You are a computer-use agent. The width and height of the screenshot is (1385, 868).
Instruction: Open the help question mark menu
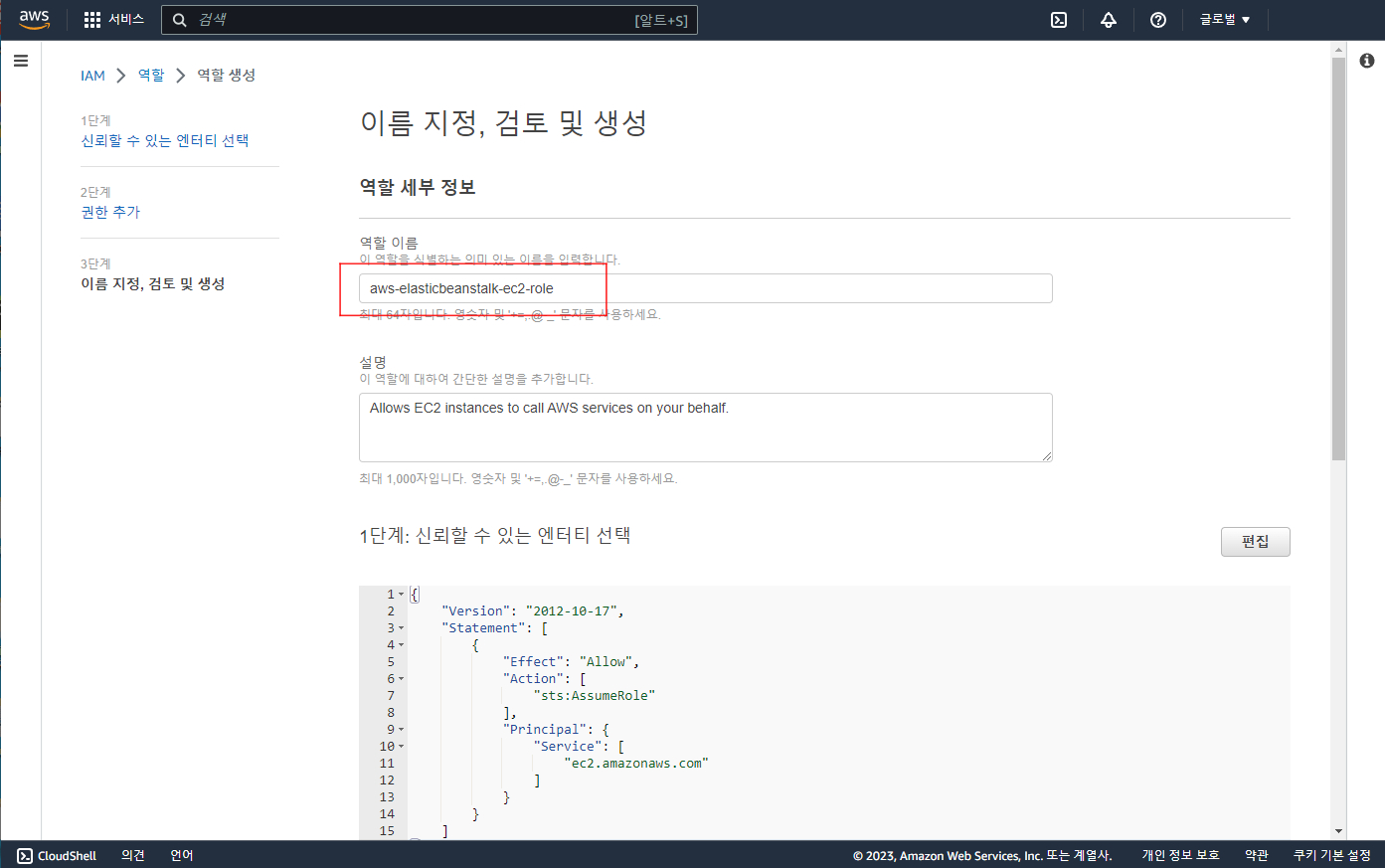(1158, 20)
